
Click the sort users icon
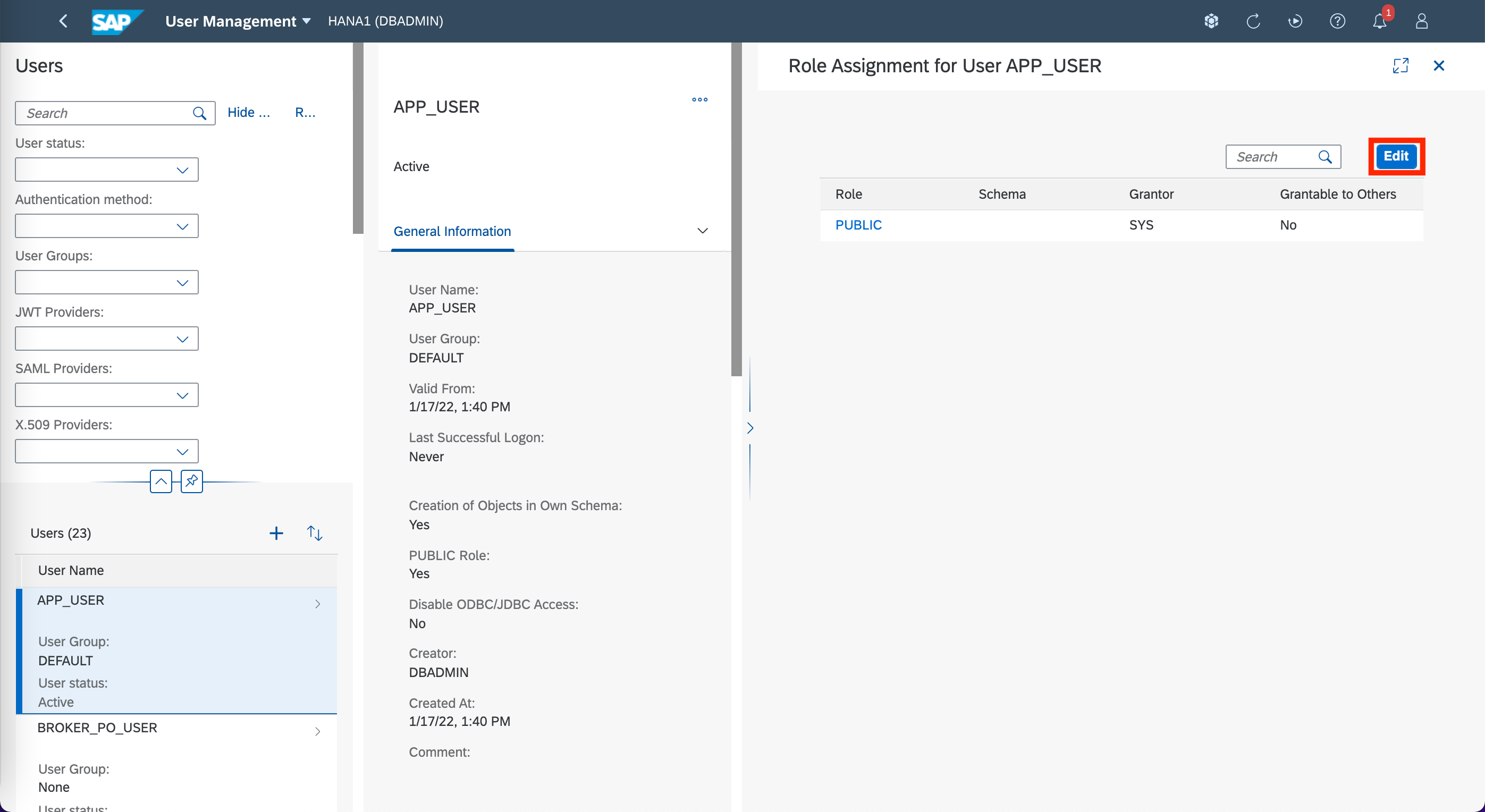(314, 533)
